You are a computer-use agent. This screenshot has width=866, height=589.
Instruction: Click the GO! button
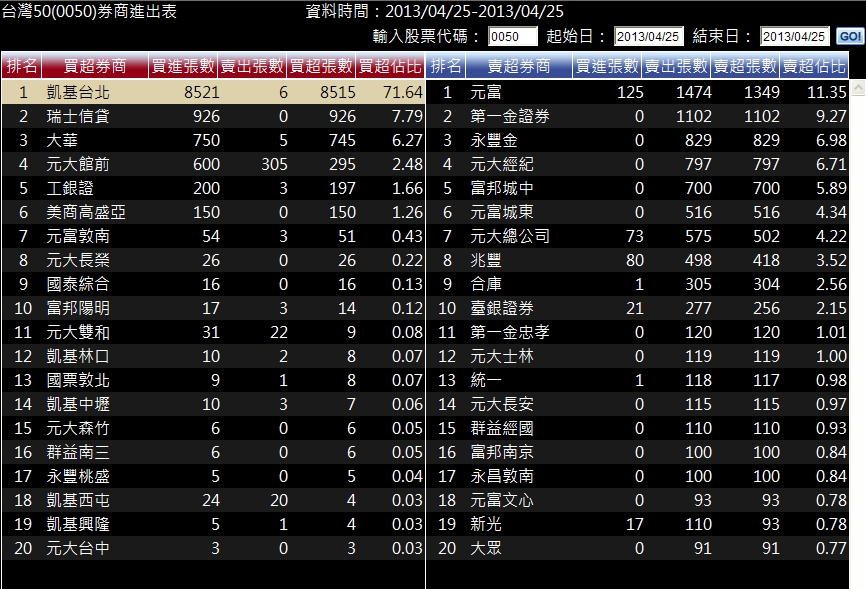[849, 36]
